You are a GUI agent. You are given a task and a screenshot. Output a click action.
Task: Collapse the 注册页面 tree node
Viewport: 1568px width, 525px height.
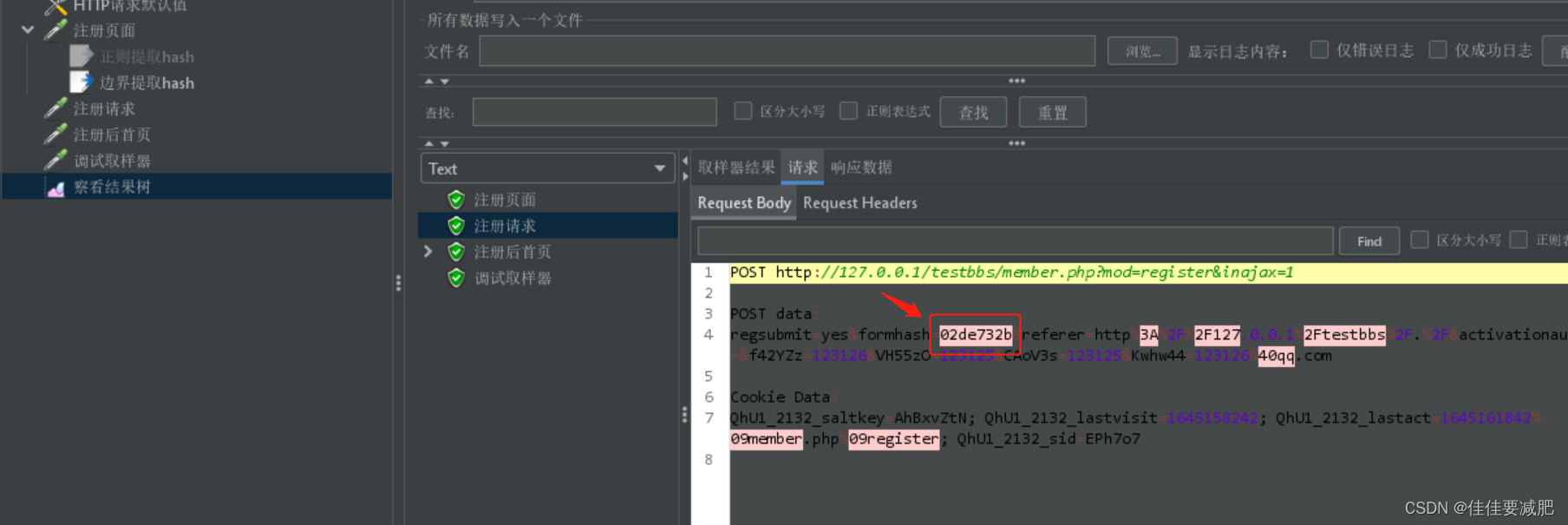(28, 30)
